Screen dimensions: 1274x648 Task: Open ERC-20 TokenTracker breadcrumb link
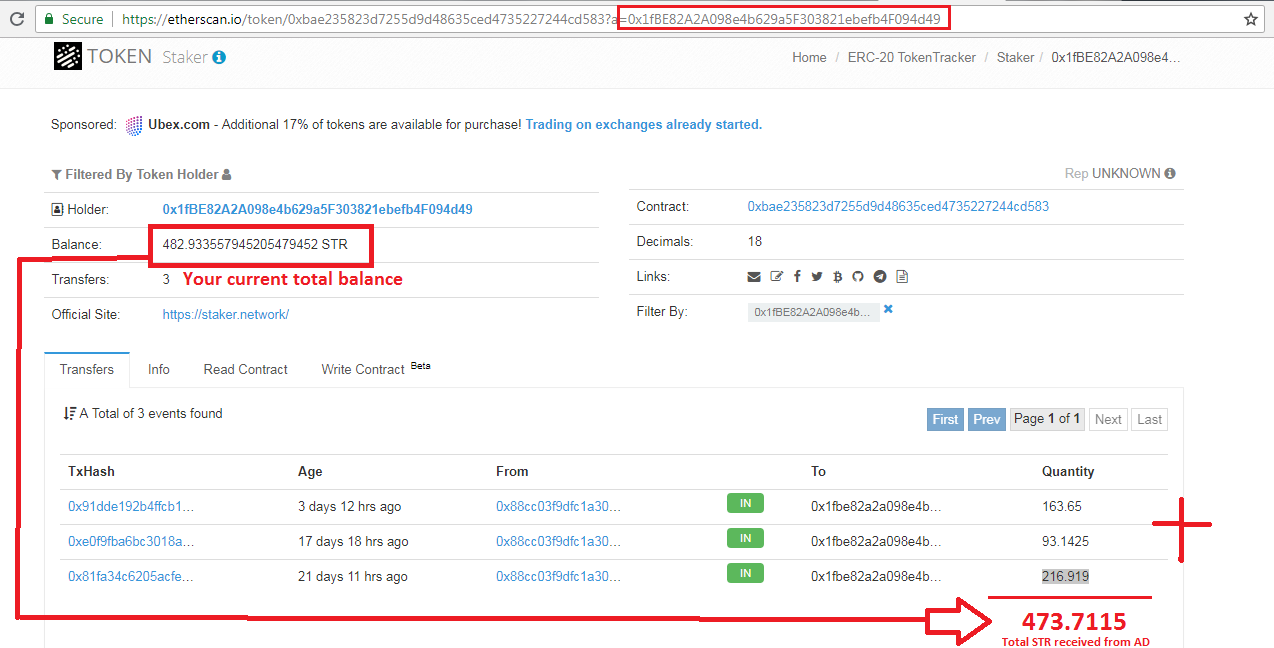[x=912, y=57]
